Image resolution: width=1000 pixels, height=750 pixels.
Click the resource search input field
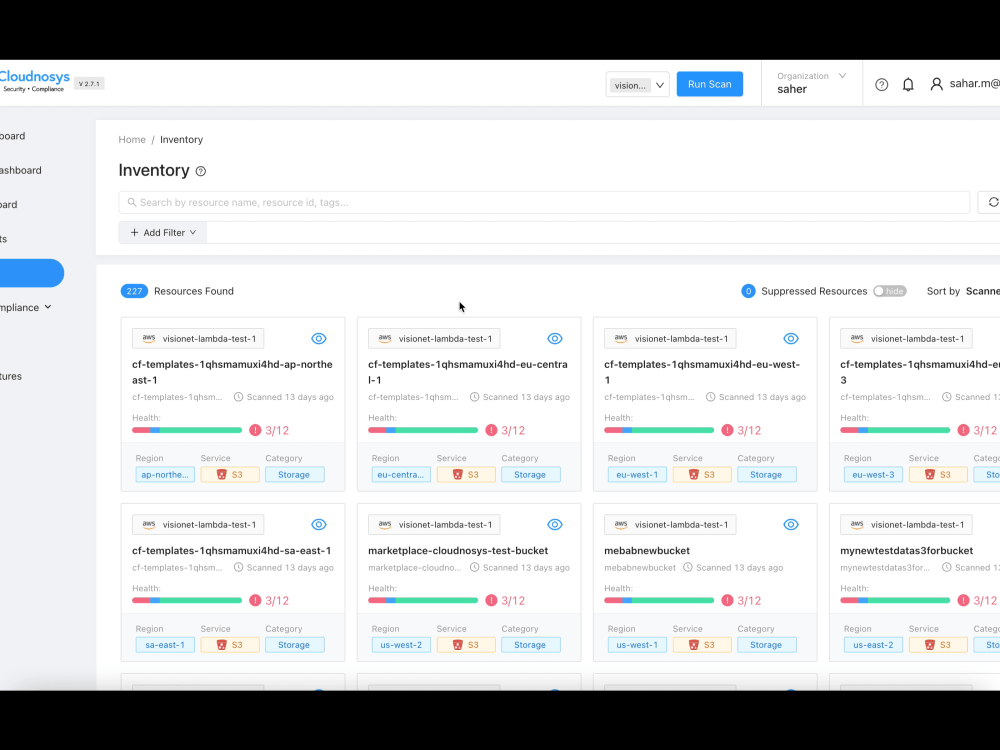click(400, 202)
